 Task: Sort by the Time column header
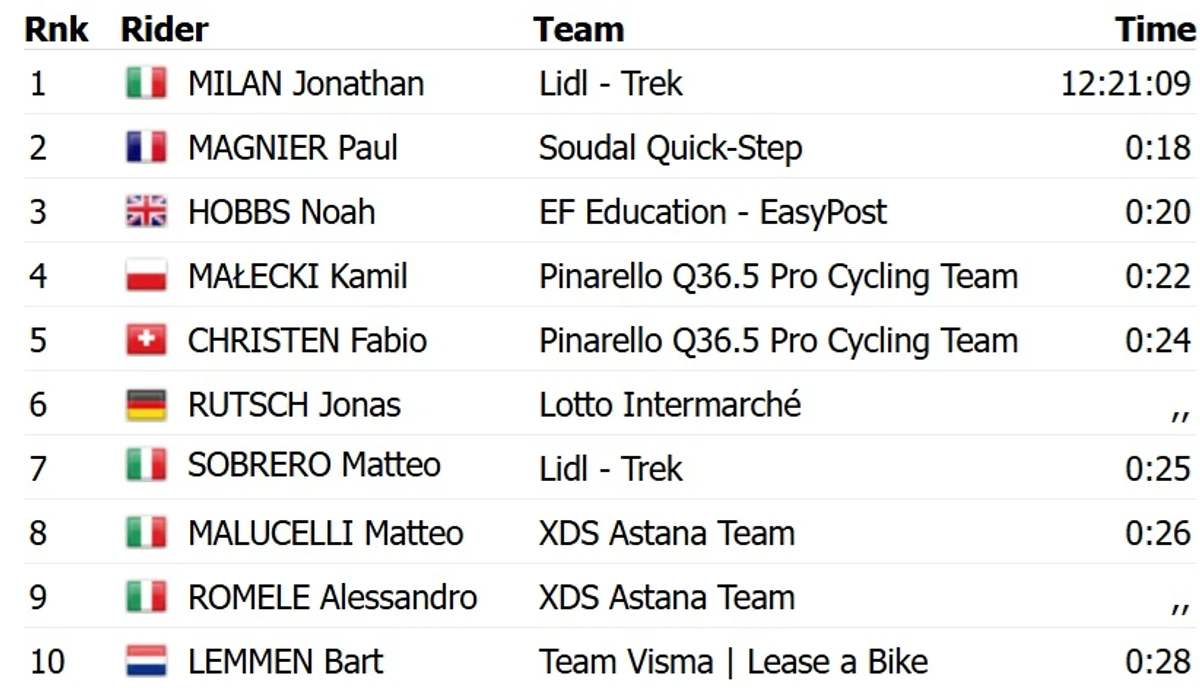pos(1156,29)
